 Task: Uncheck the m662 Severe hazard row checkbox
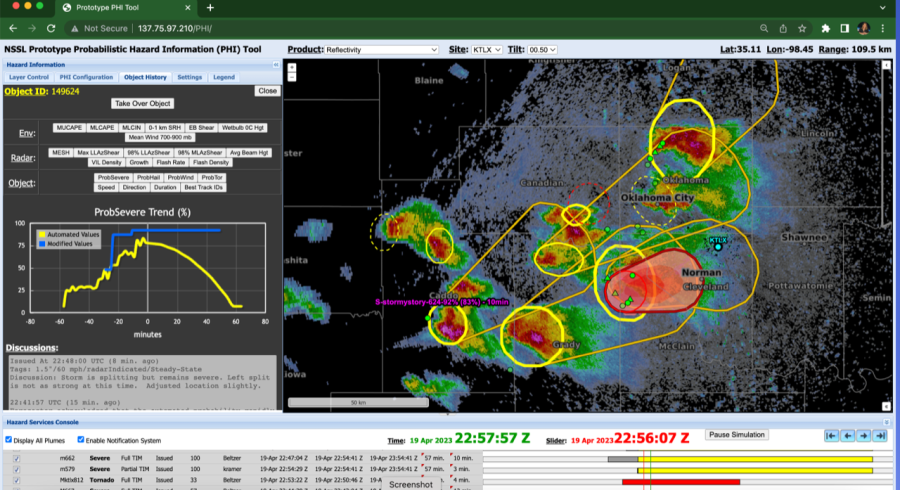pos(16,458)
